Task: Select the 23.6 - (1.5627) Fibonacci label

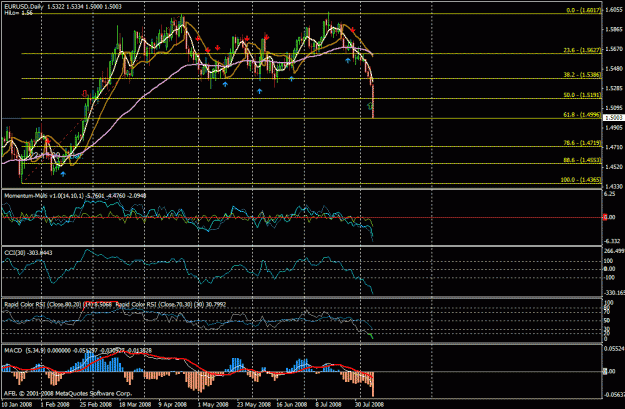Action: 582,50
